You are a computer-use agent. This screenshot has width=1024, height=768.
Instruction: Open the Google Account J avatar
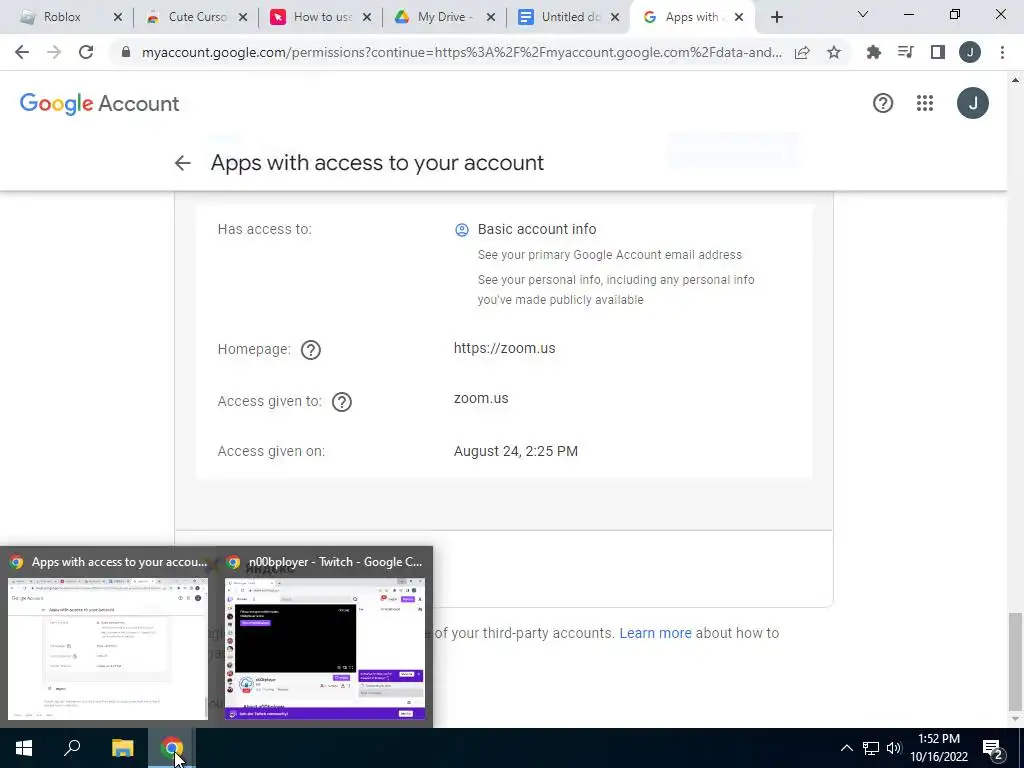pyautogui.click(x=973, y=103)
